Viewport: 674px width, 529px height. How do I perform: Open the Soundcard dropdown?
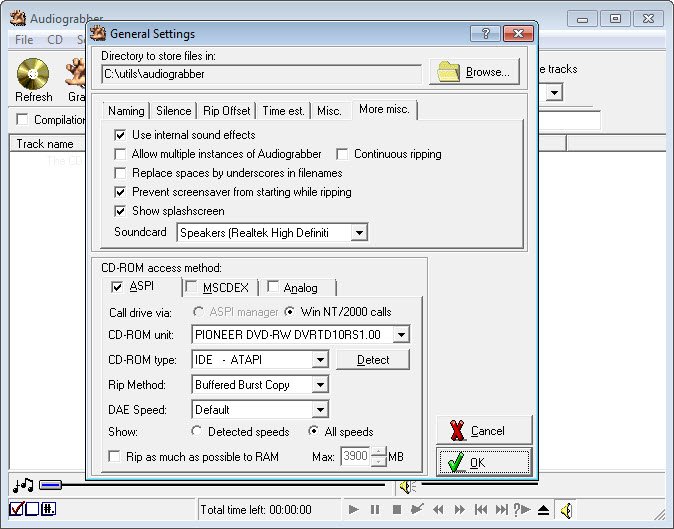(x=359, y=233)
